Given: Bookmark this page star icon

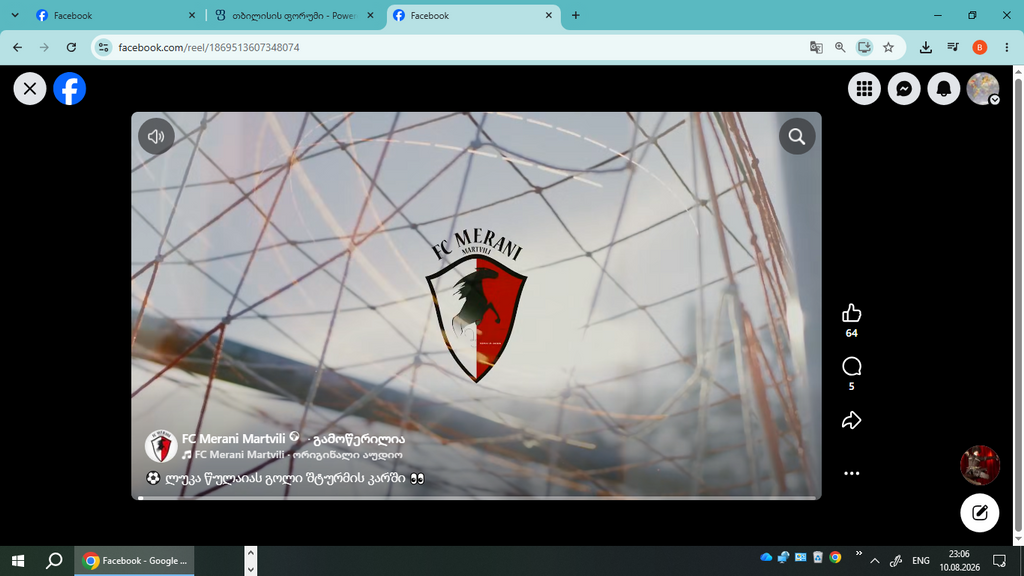Looking at the screenshot, I should (888, 47).
